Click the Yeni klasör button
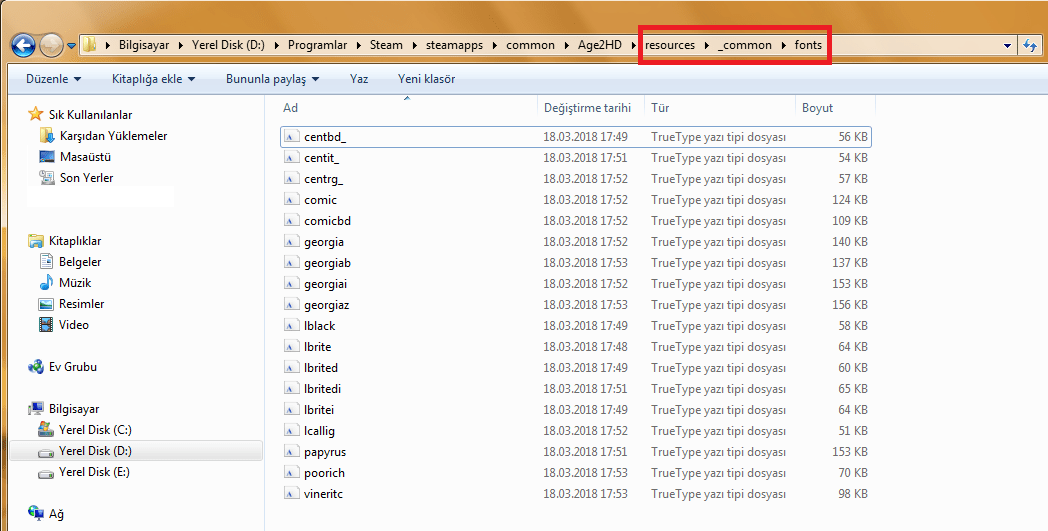1048x531 pixels. coord(426,79)
